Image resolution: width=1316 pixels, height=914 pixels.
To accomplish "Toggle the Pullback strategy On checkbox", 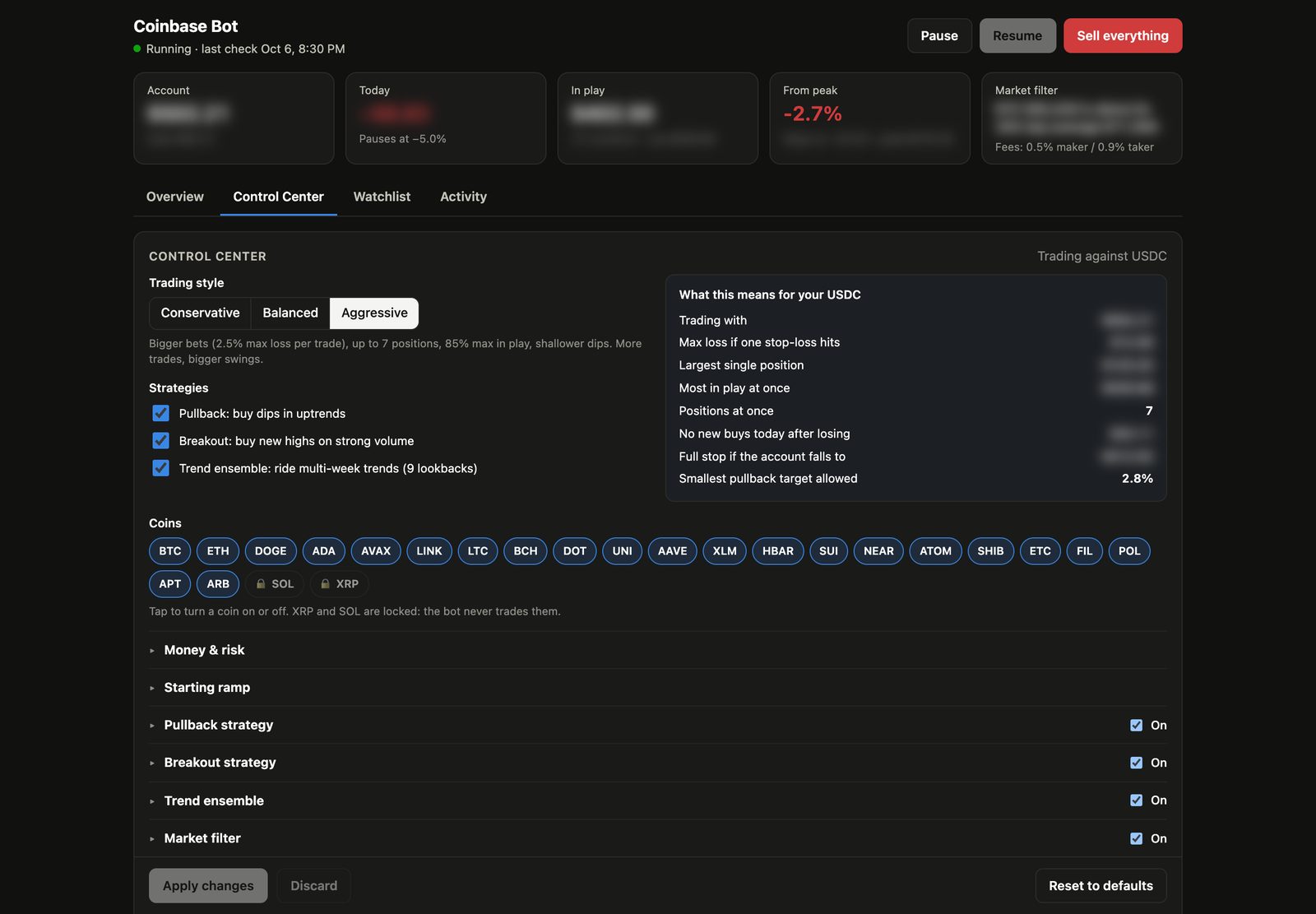I will coord(1136,725).
